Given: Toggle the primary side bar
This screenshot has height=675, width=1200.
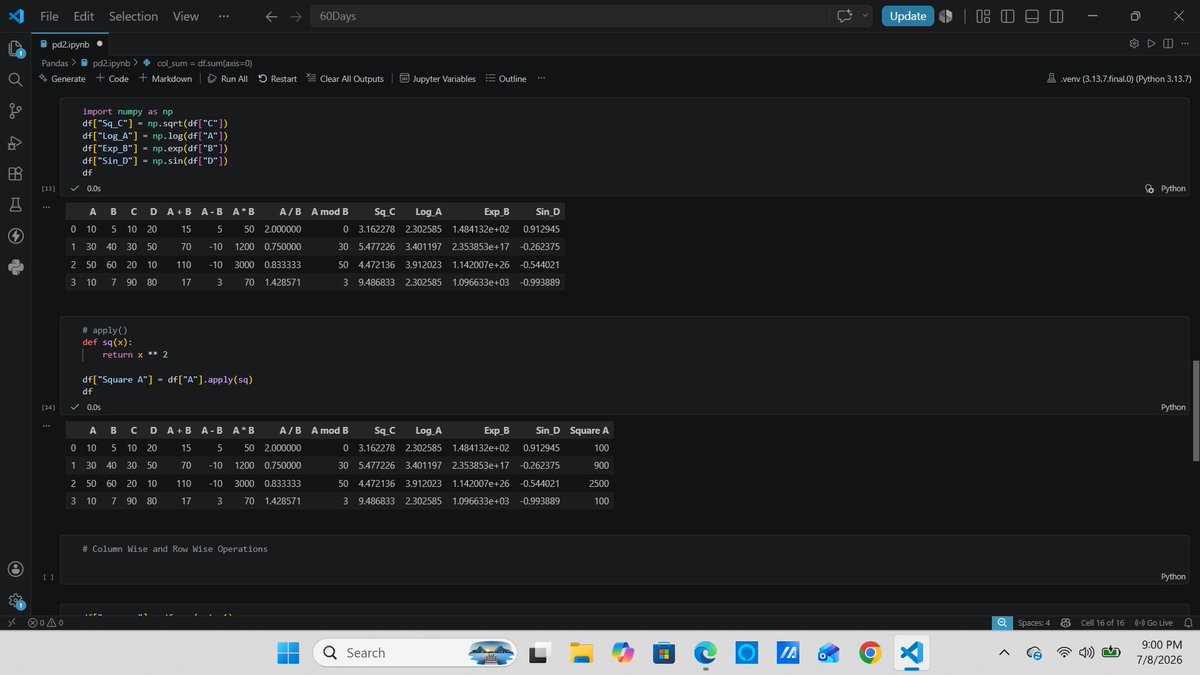Looking at the screenshot, I should [1007, 16].
